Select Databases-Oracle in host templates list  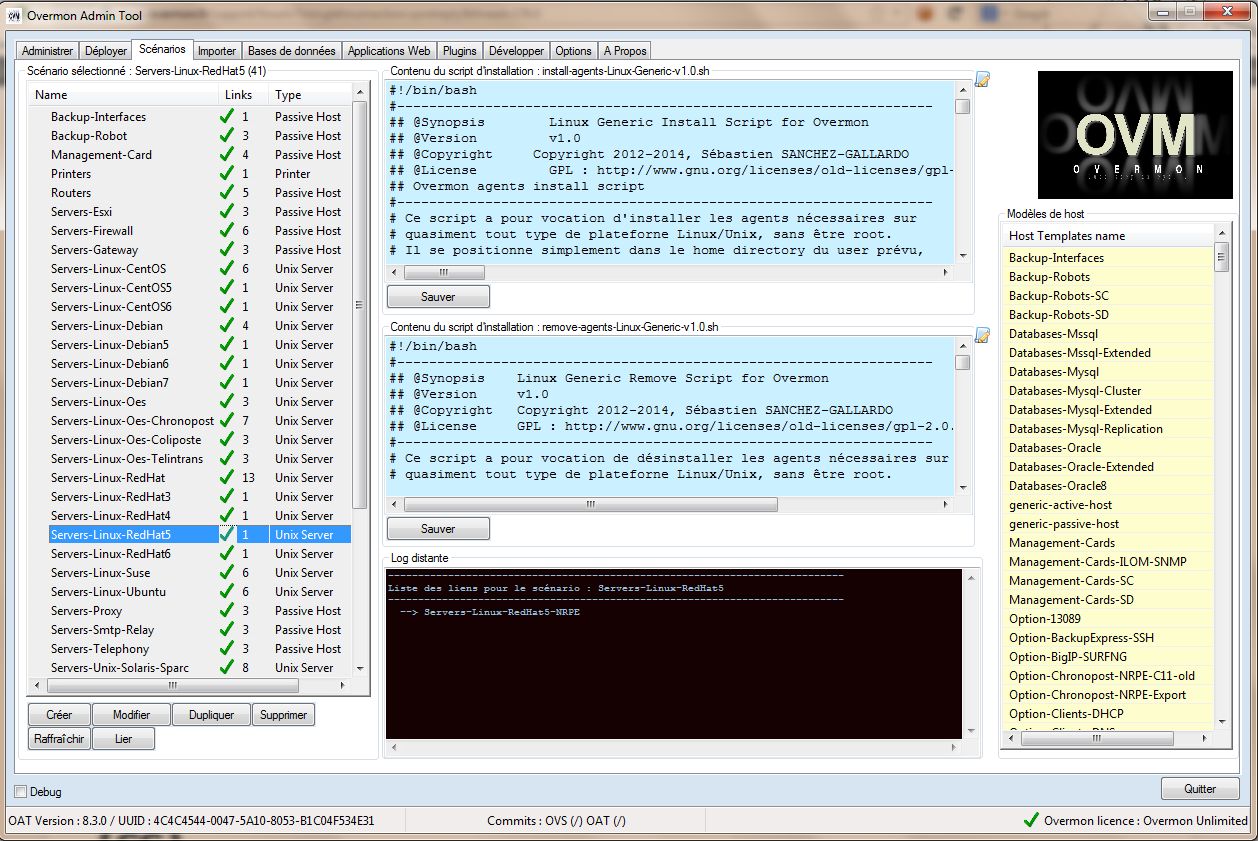(x=1055, y=448)
